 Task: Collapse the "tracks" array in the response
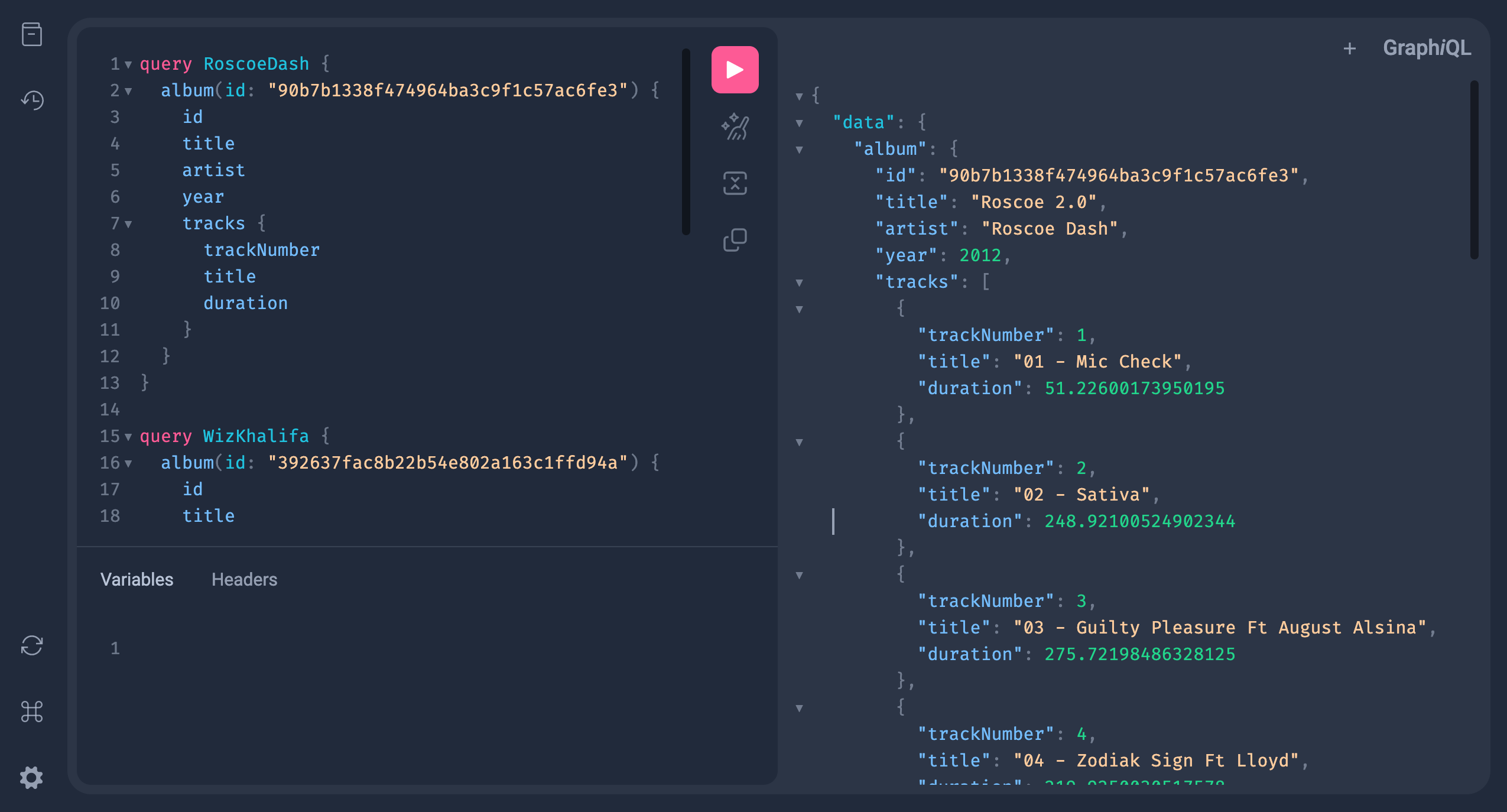click(799, 282)
